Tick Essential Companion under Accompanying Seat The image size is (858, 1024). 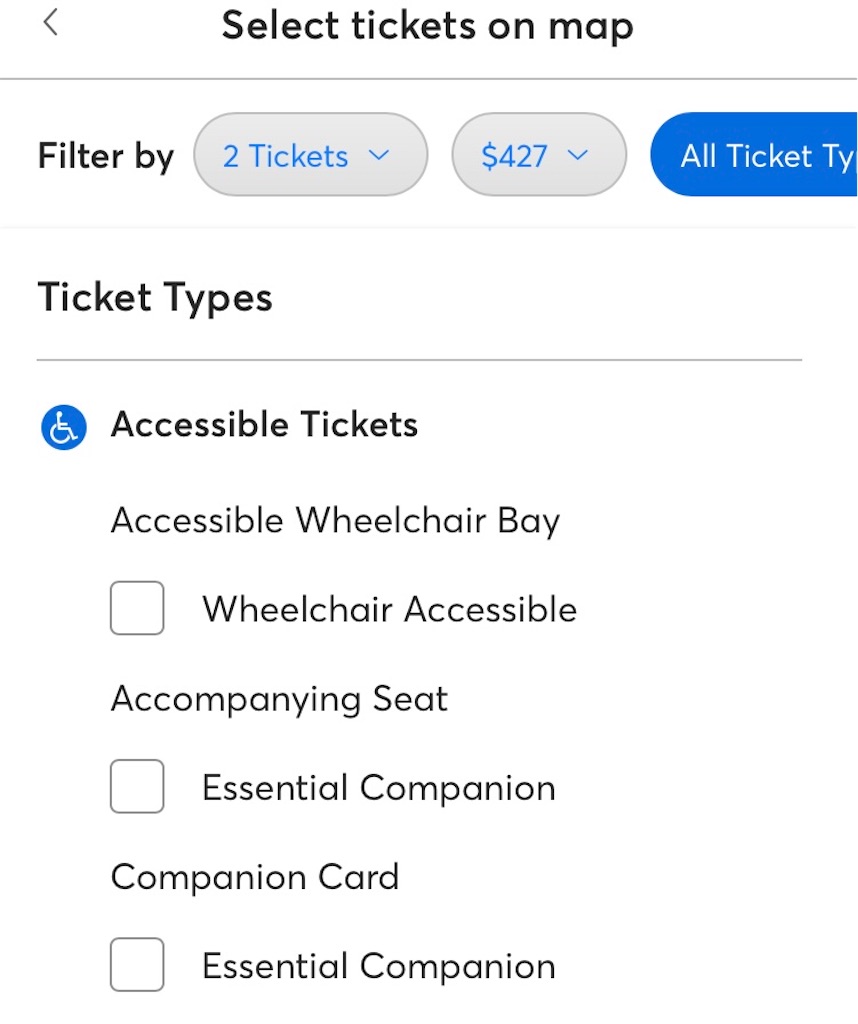pos(137,786)
